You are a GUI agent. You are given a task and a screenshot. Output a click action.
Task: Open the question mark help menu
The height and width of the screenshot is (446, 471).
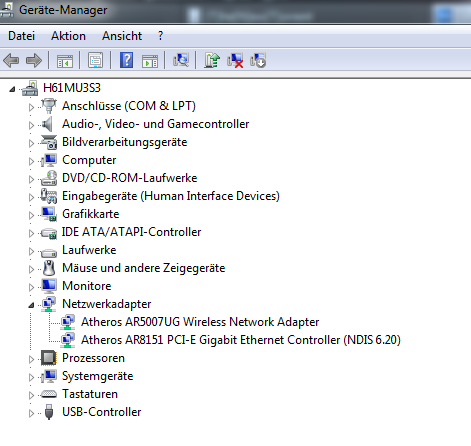coord(161,36)
